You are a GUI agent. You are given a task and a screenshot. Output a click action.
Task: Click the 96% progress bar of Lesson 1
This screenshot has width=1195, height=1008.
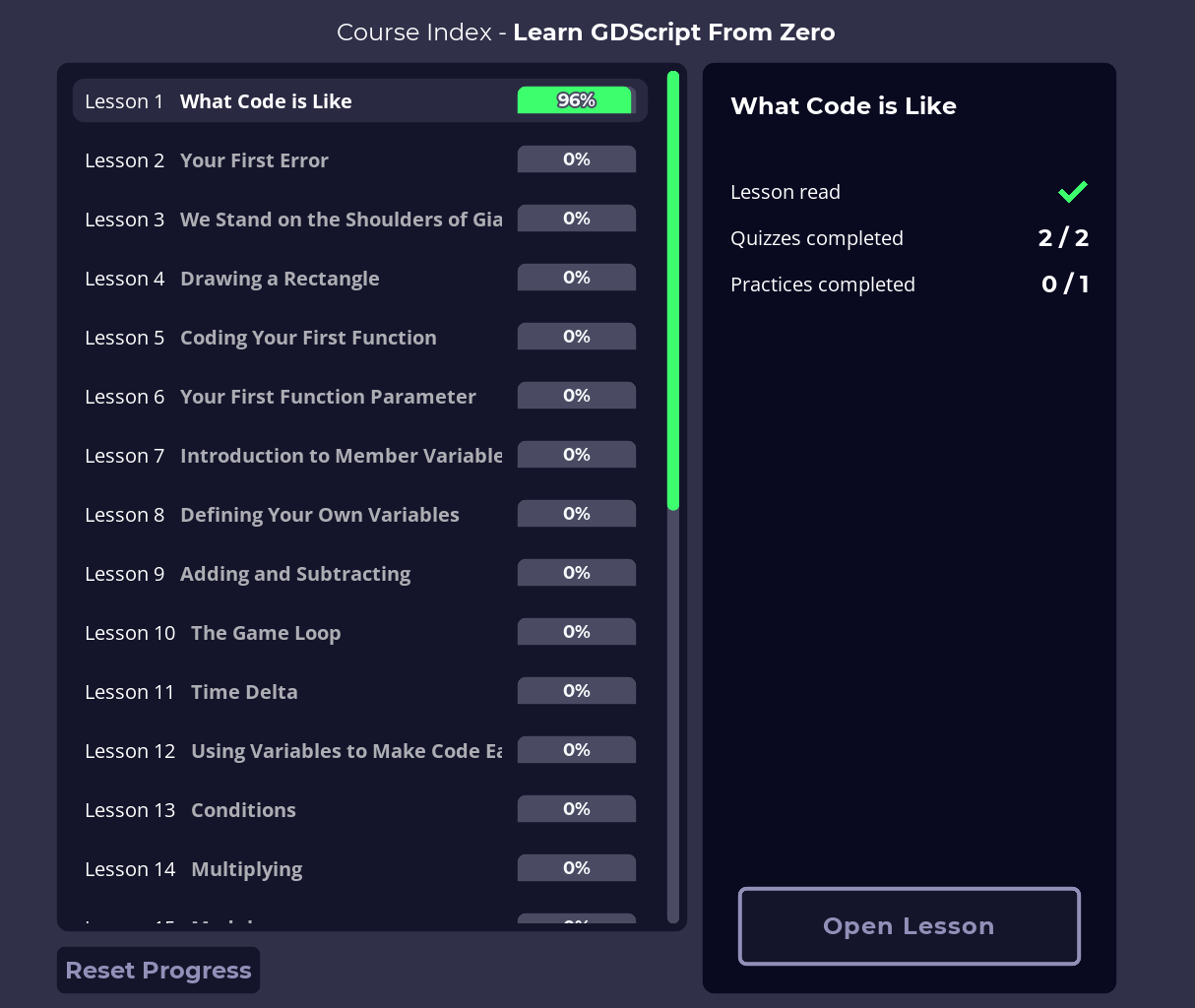[577, 100]
